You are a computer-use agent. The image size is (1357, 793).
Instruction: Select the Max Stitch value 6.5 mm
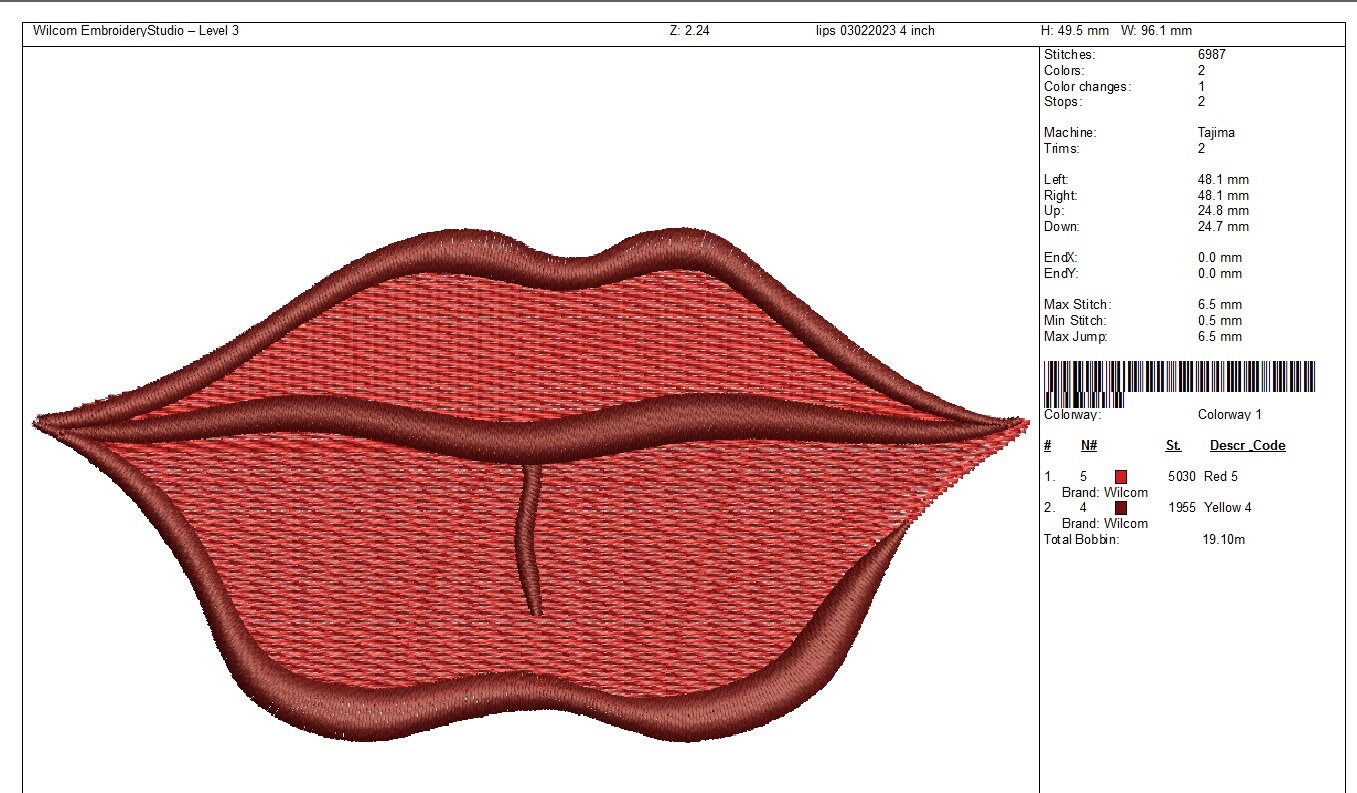pyautogui.click(x=1222, y=304)
